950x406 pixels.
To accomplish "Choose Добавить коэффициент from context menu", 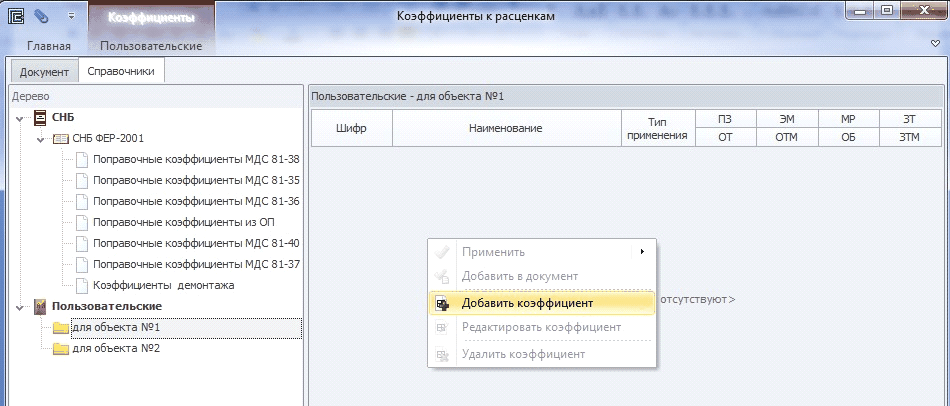I will point(527,303).
